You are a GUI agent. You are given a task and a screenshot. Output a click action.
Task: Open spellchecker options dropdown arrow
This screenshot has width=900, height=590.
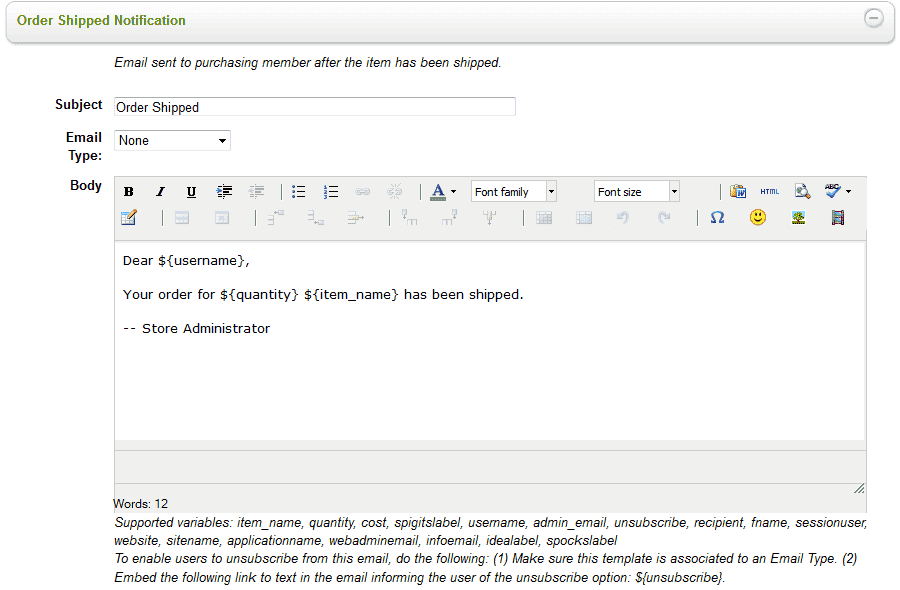point(849,192)
